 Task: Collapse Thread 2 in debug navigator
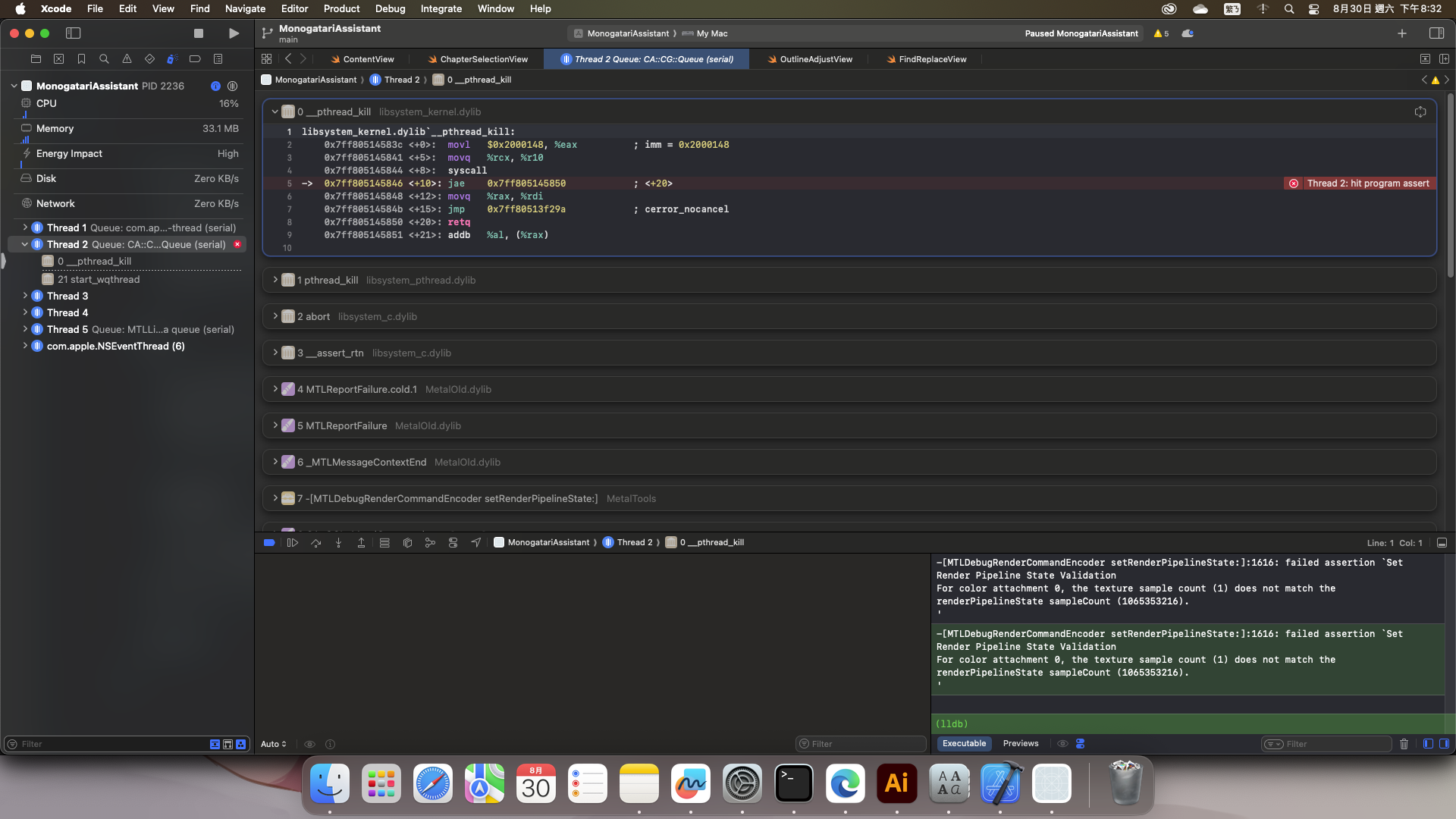(25, 244)
